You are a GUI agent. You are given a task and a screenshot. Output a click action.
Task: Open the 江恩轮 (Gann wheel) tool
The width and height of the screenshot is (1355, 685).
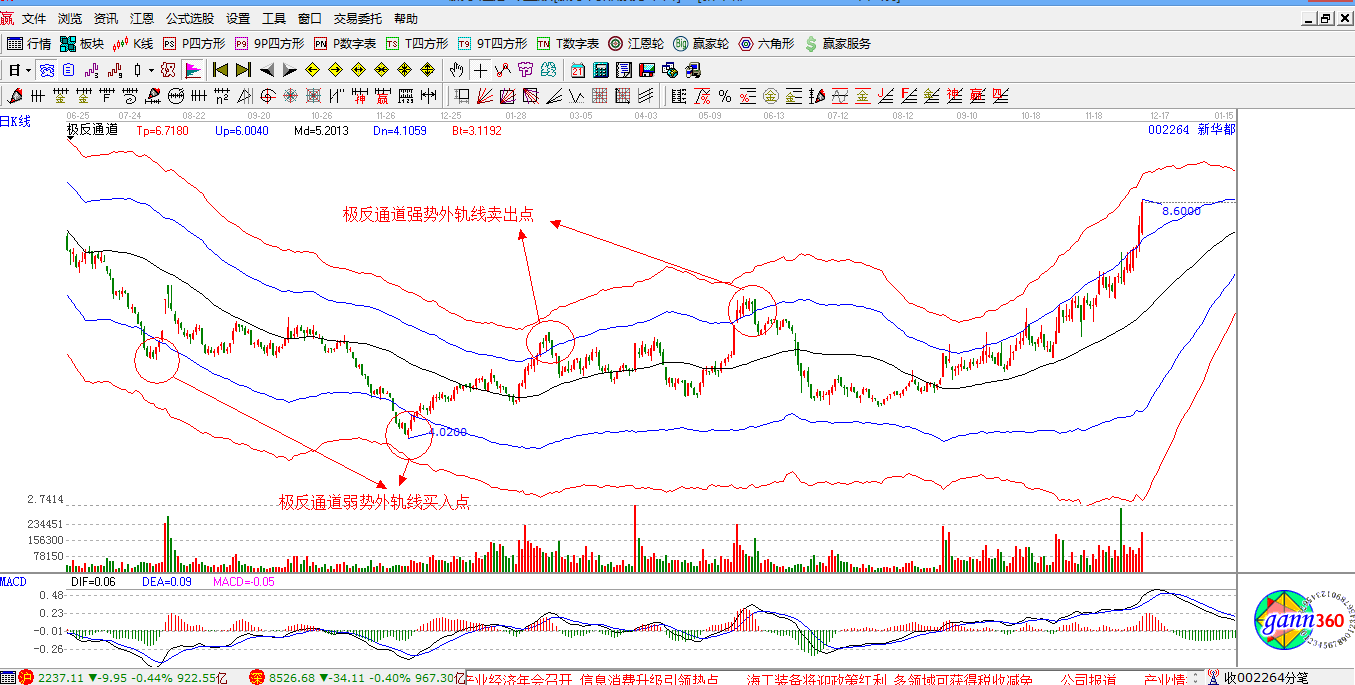[x=629, y=44]
